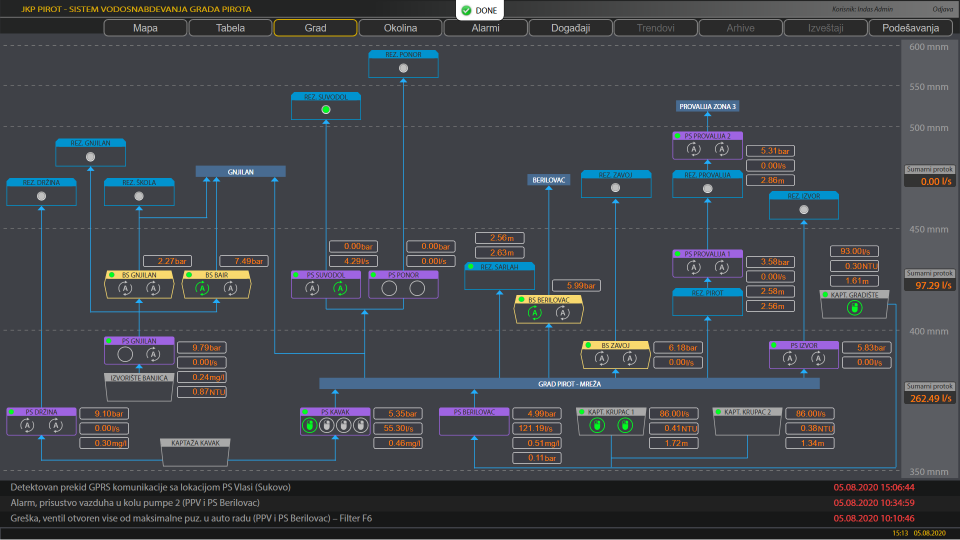Click the first green pump in PS Kavak
Image resolution: width=960 pixels, height=540 pixels.
[x=311, y=426]
